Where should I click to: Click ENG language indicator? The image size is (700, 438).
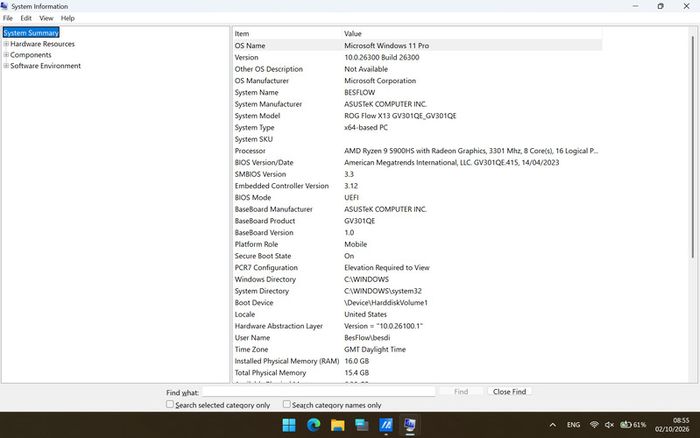(573, 425)
